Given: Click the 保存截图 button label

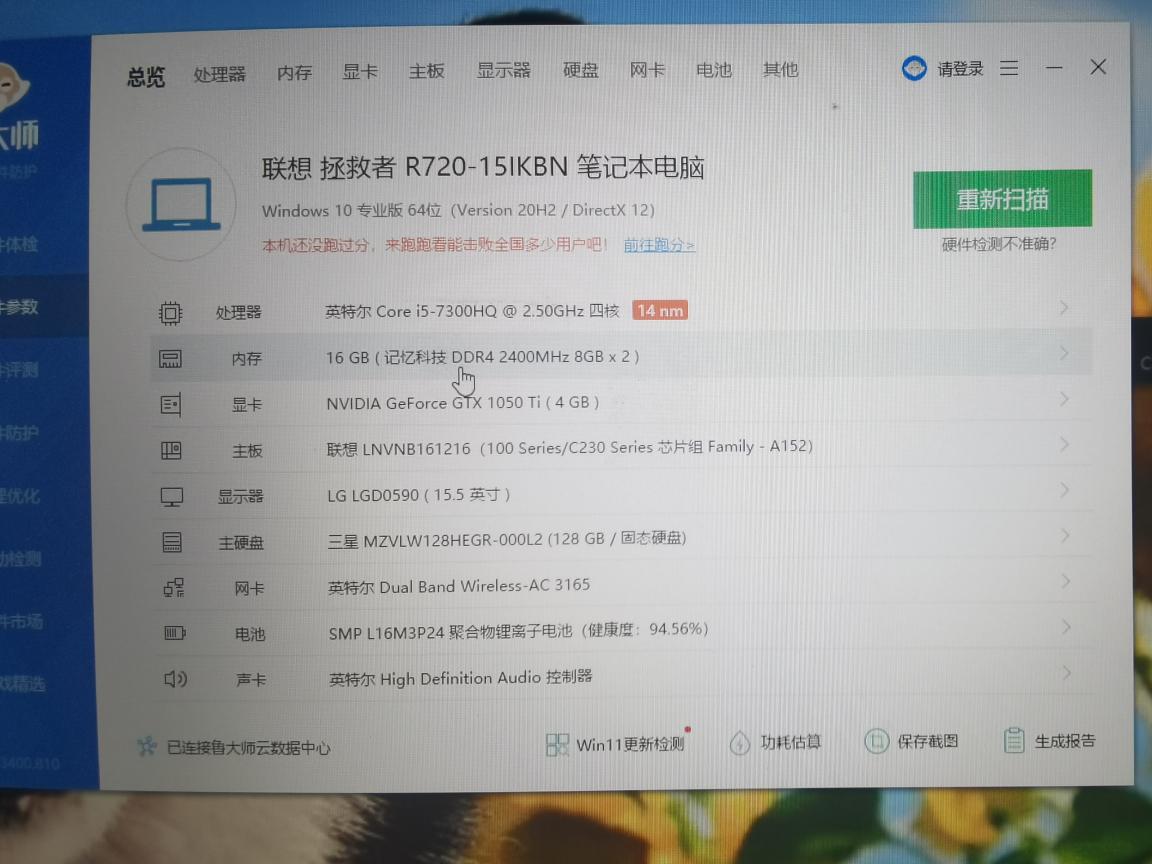Looking at the screenshot, I should 927,741.
